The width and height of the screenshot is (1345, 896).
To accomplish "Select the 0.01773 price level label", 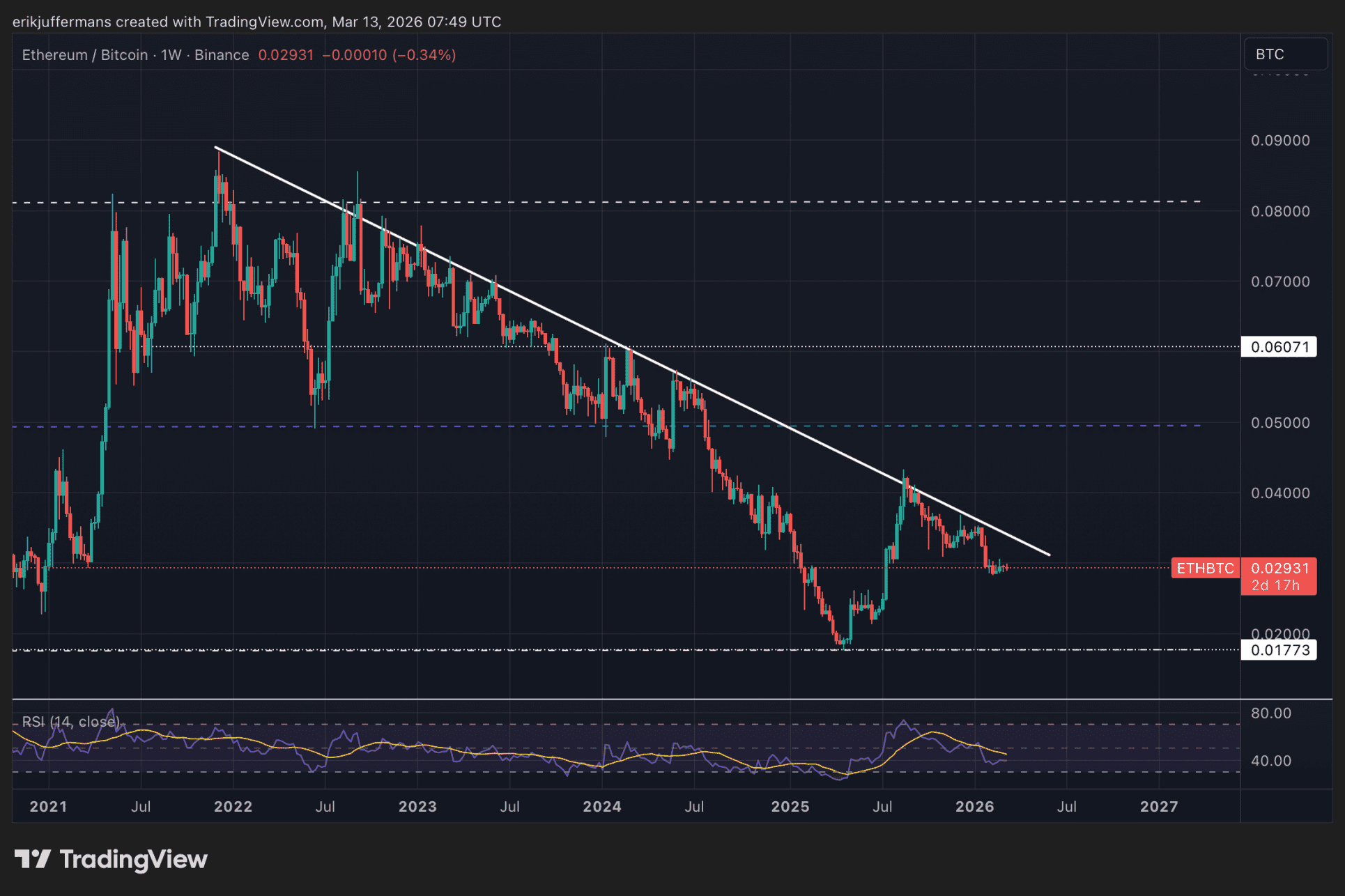I will pyautogui.click(x=1279, y=650).
